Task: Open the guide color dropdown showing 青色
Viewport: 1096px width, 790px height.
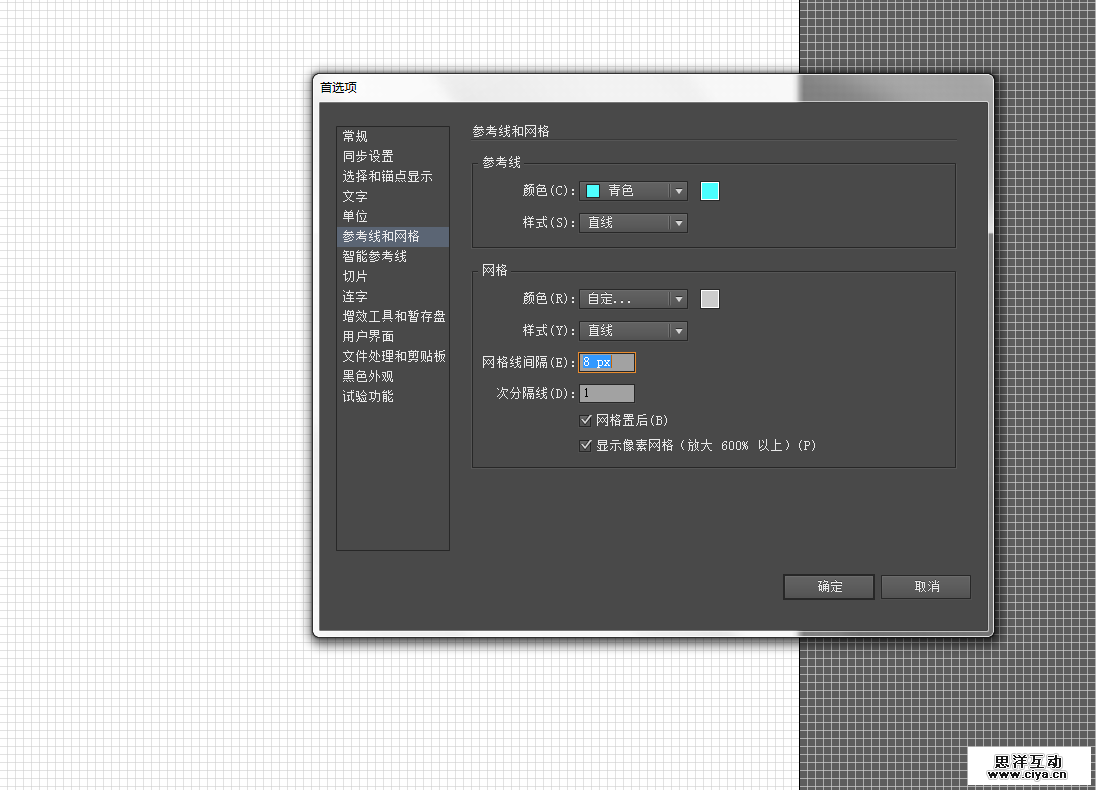Action: click(633, 190)
